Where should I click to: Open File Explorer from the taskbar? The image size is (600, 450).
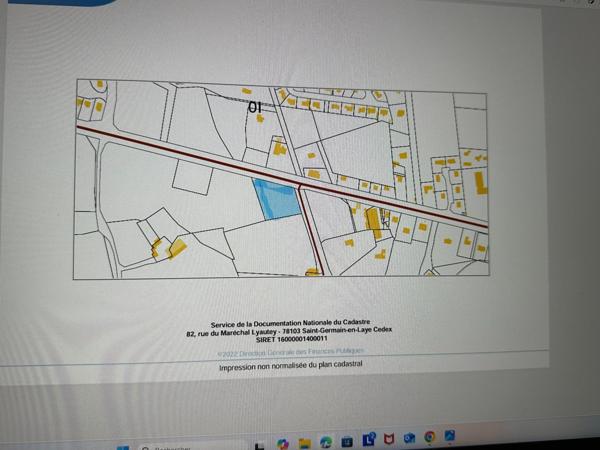(304, 442)
